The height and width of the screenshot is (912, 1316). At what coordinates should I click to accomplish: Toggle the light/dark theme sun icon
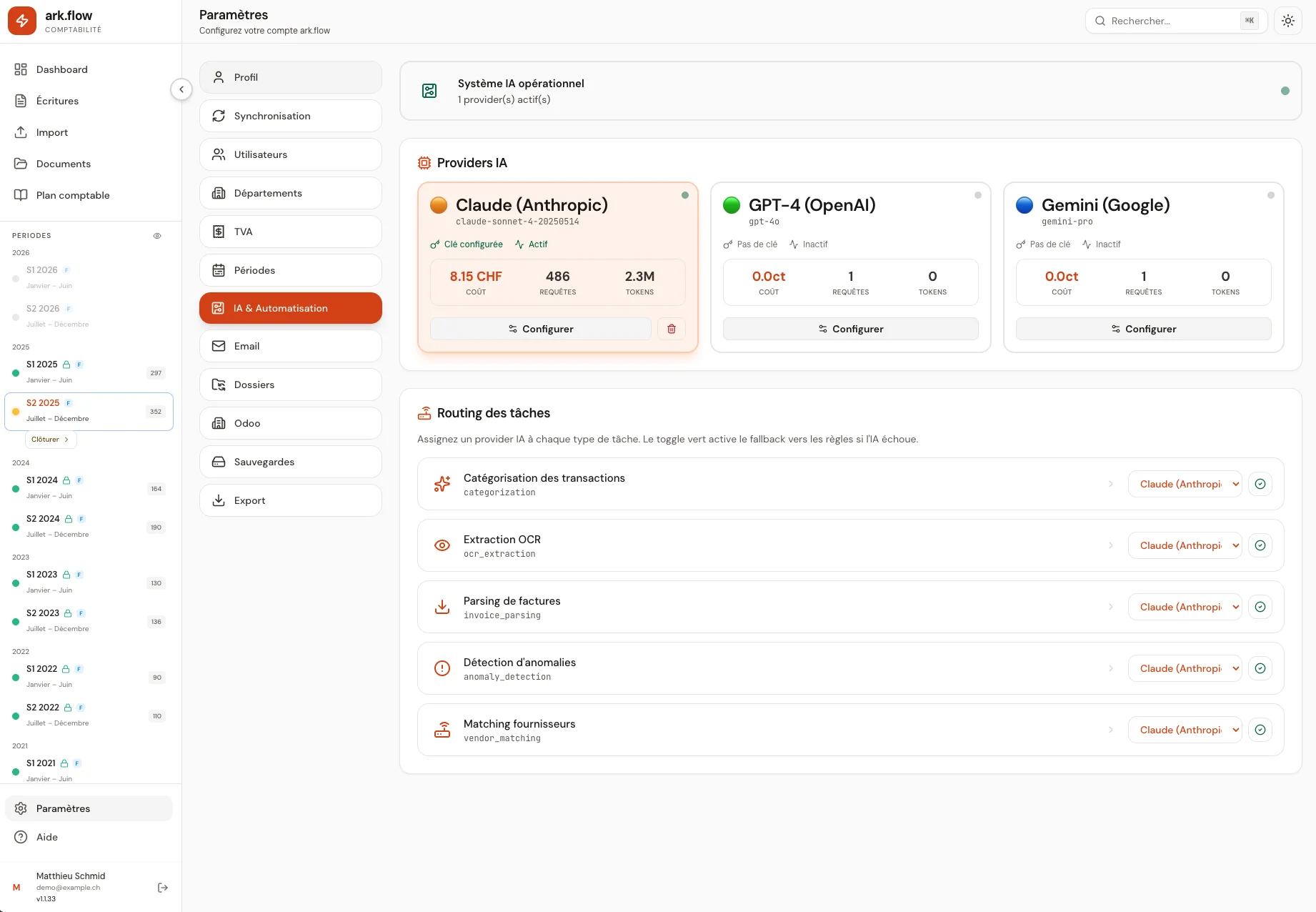1287,21
